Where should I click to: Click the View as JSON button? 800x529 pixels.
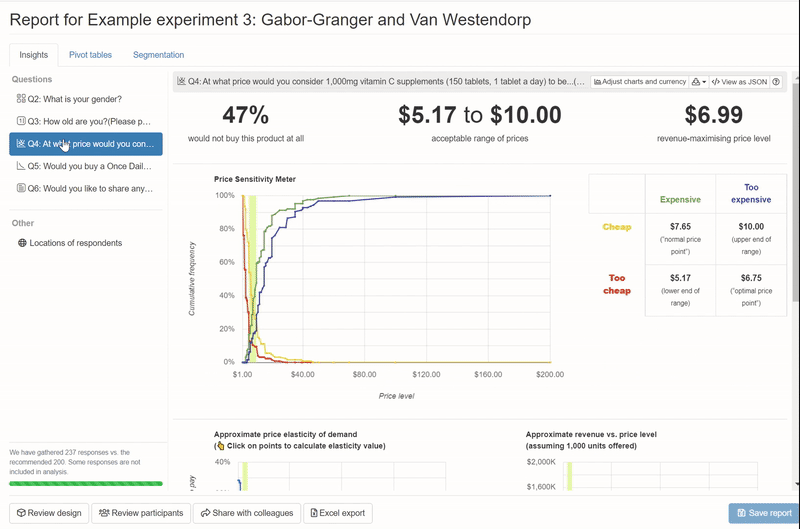coord(739,82)
